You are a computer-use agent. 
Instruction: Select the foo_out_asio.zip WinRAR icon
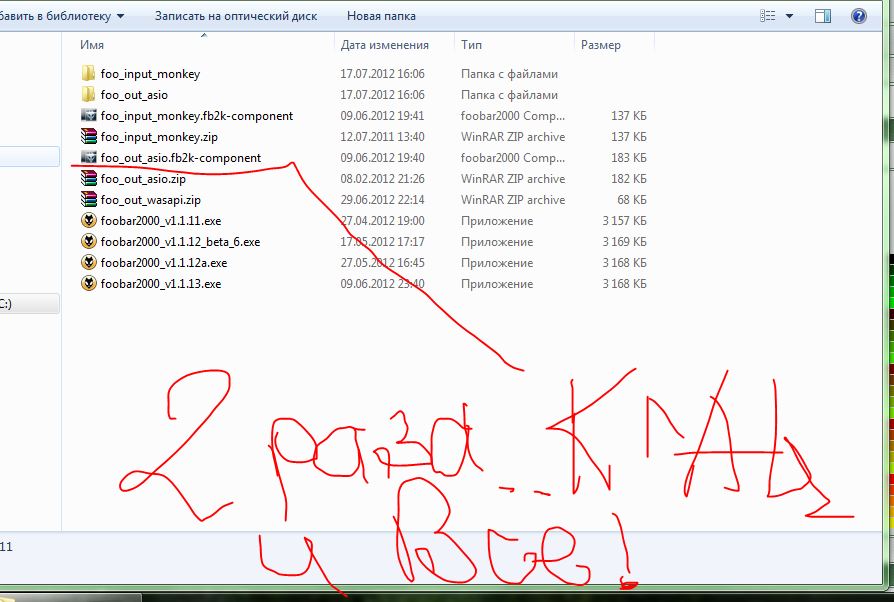(88, 178)
